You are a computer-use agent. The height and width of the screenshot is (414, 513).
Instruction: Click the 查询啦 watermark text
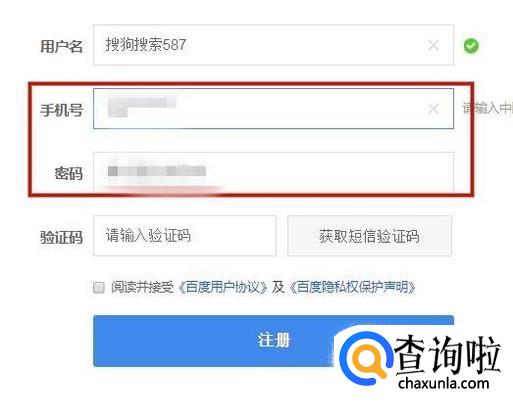coord(447,355)
